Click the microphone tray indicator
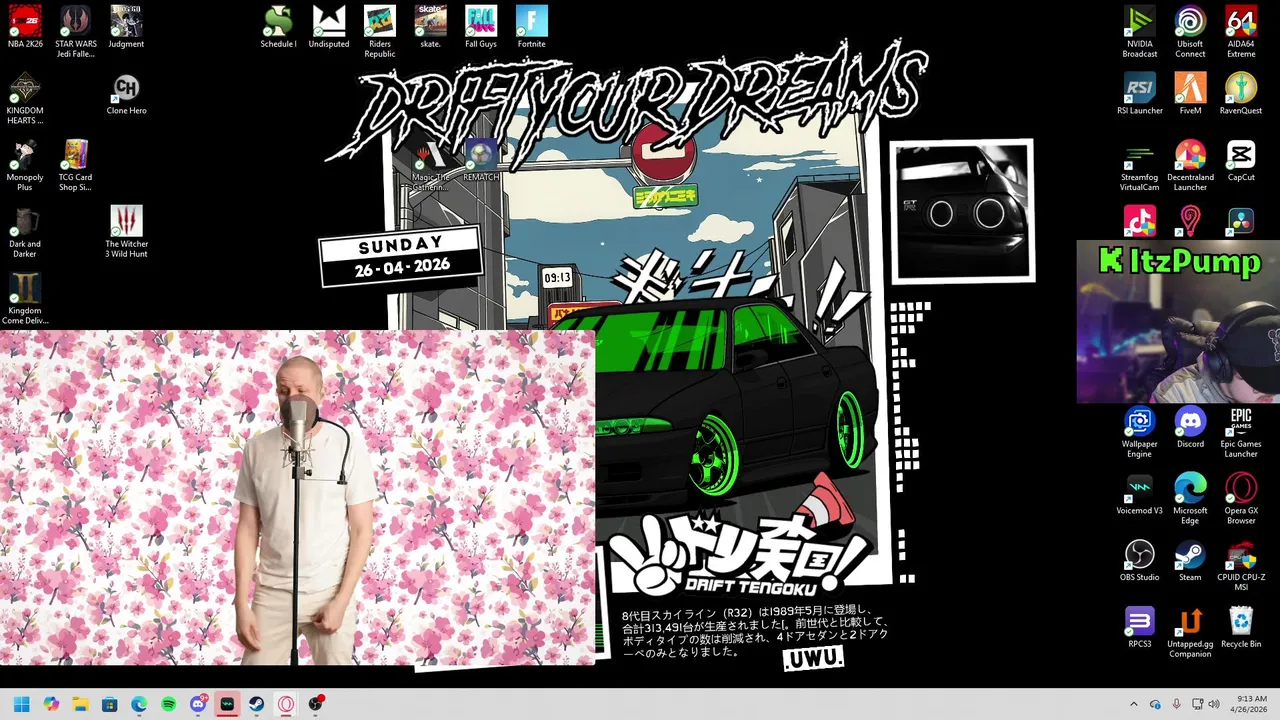This screenshot has height=720, width=1280. [1176, 704]
